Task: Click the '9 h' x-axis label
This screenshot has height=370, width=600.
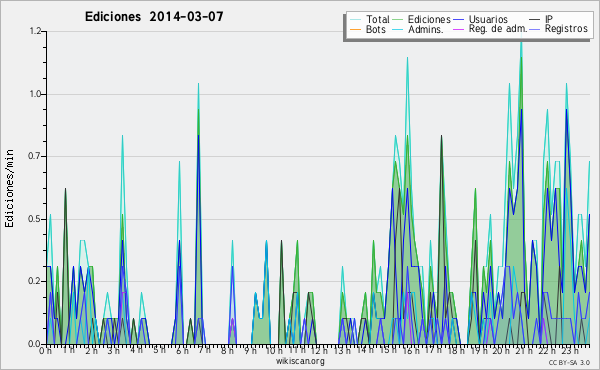Action: (250, 351)
